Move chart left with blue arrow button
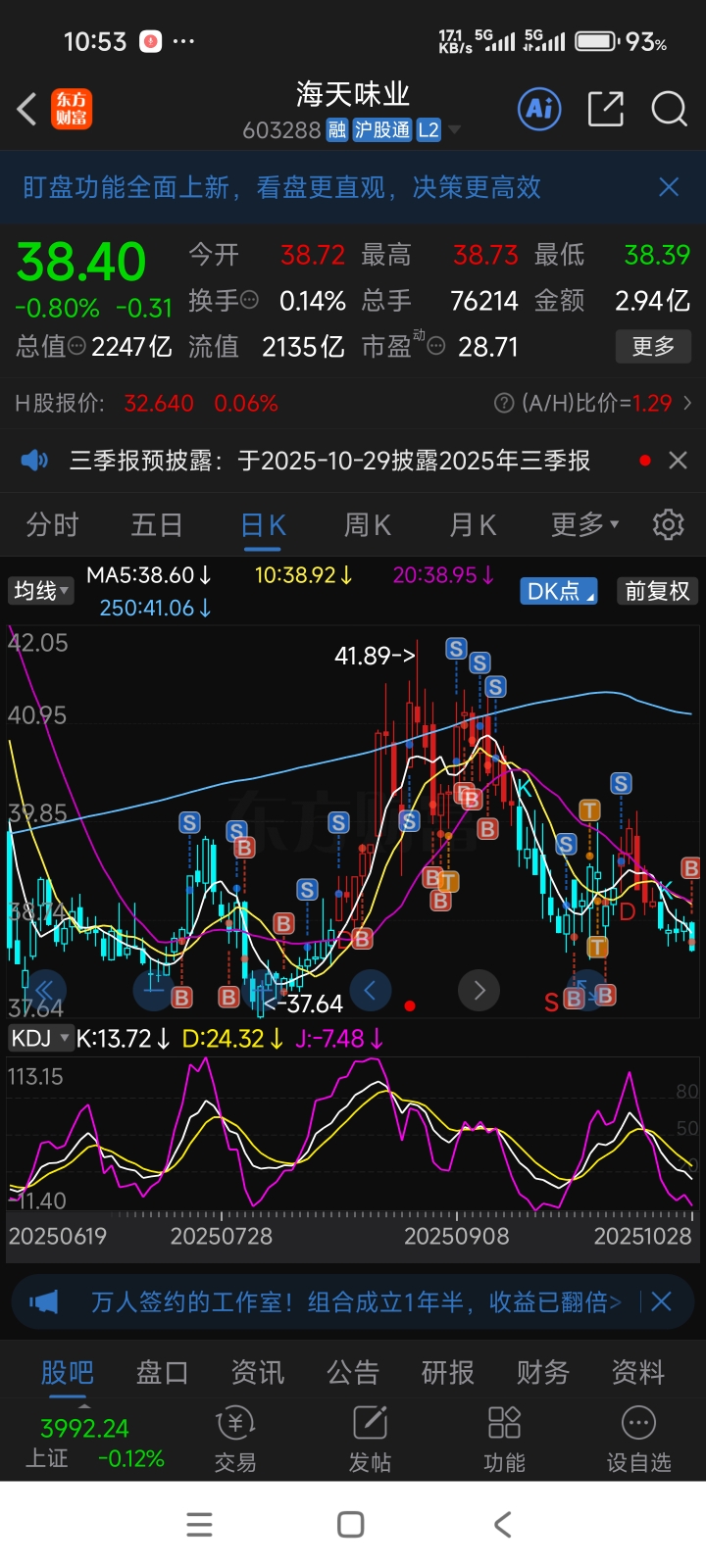 370,991
